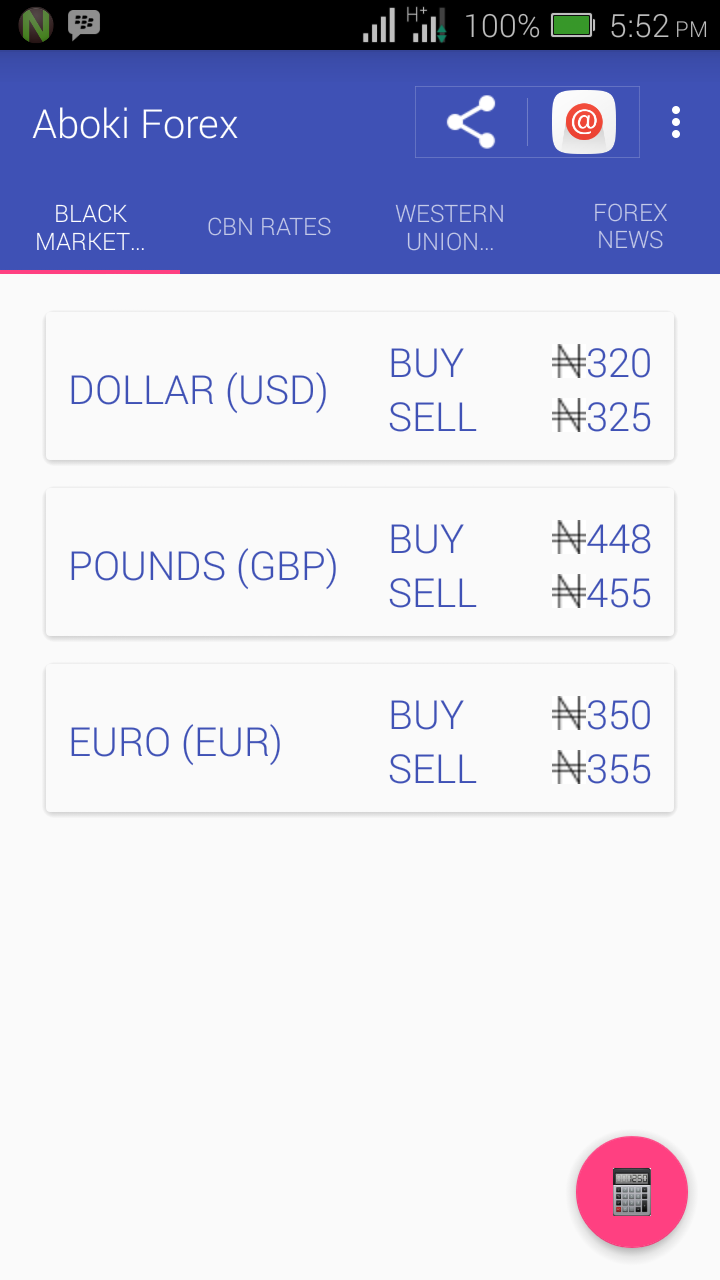The height and width of the screenshot is (1280, 720).
Task: Tap the signal strength bars icon
Action: (379, 26)
